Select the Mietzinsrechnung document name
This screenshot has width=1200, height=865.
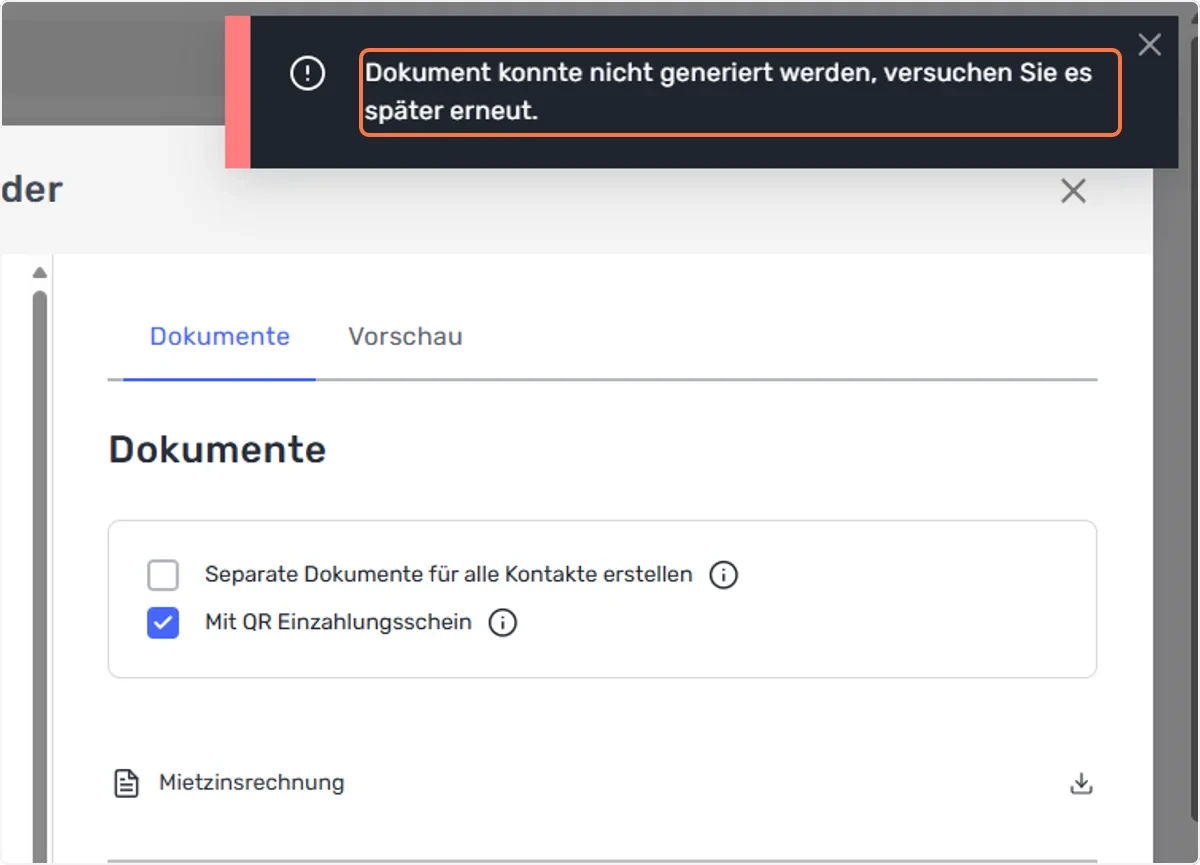tap(252, 782)
